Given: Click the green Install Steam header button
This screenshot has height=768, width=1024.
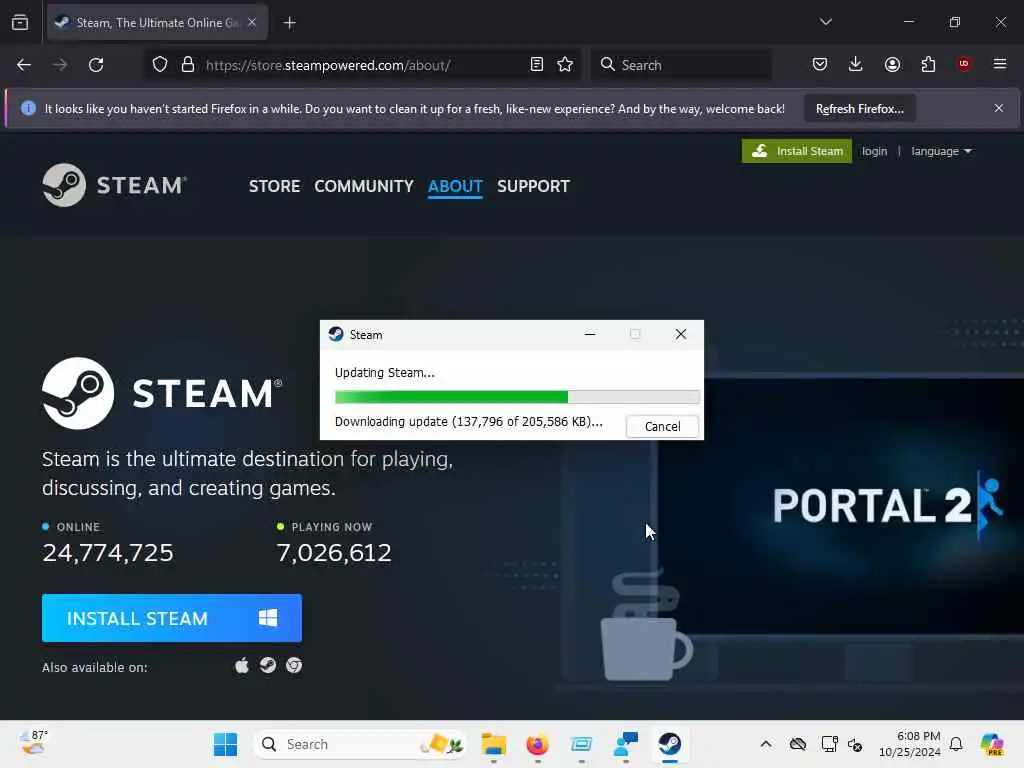Looking at the screenshot, I should coord(797,152).
